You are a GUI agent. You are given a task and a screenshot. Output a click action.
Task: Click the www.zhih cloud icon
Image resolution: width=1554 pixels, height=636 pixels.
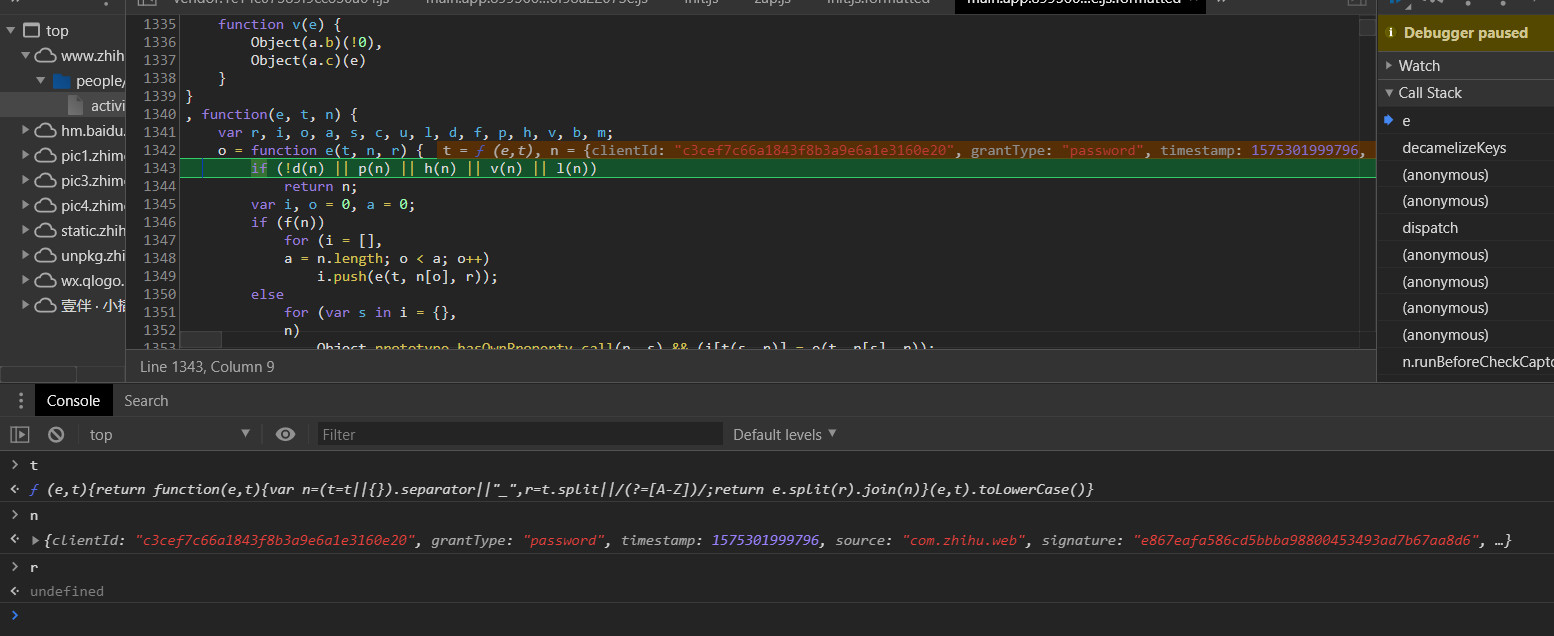pos(46,55)
